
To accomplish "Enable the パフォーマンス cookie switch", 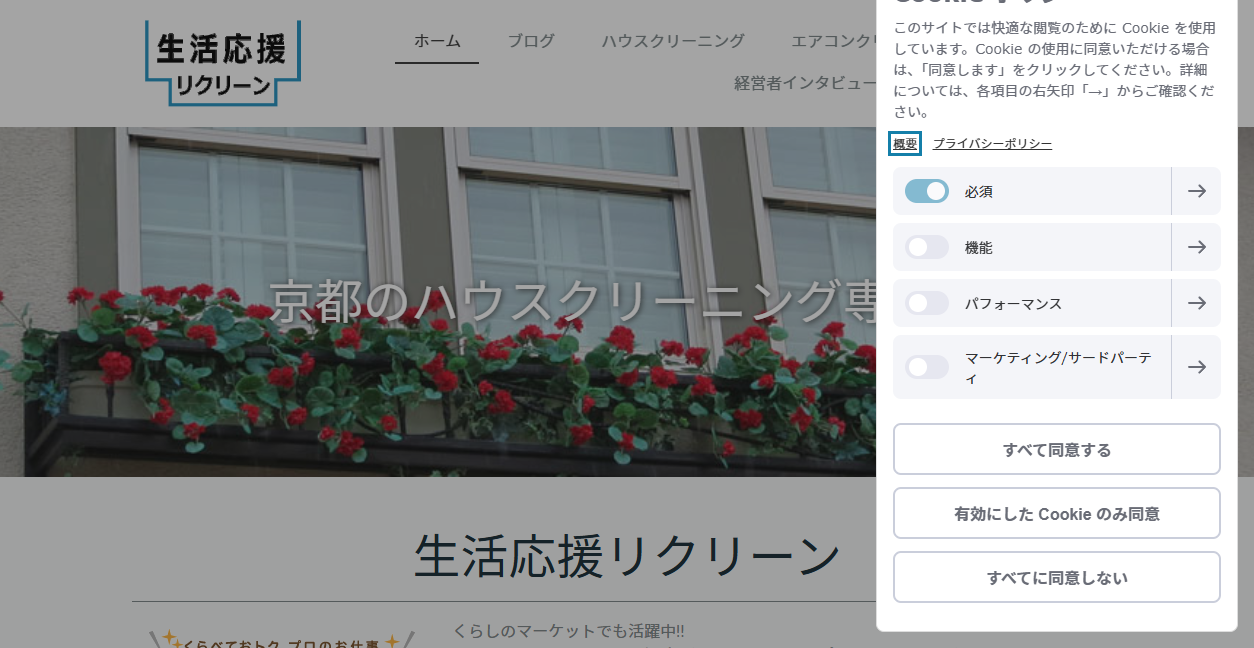I will [926, 303].
